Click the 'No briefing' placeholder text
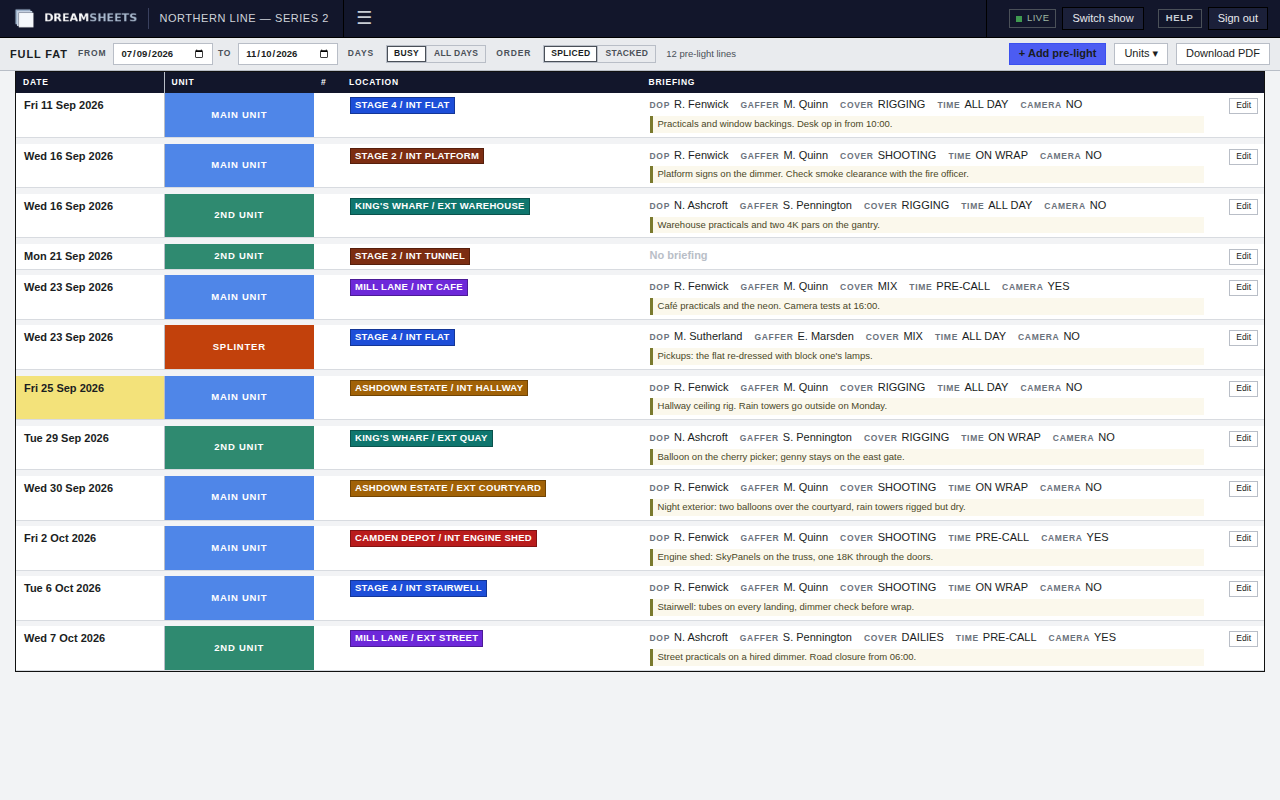 coord(678,256)
